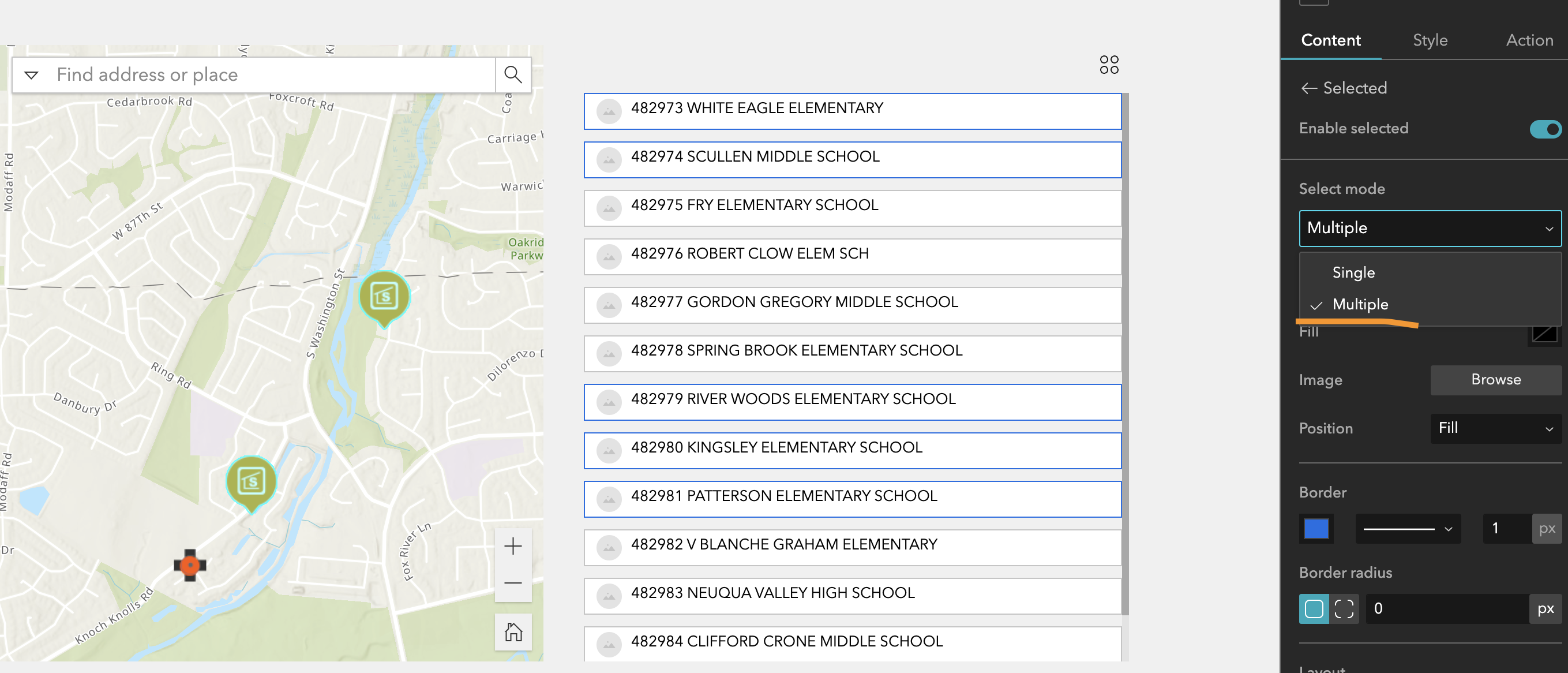
Task: Open the four-circles view options icon
Action: point(1108,65)
